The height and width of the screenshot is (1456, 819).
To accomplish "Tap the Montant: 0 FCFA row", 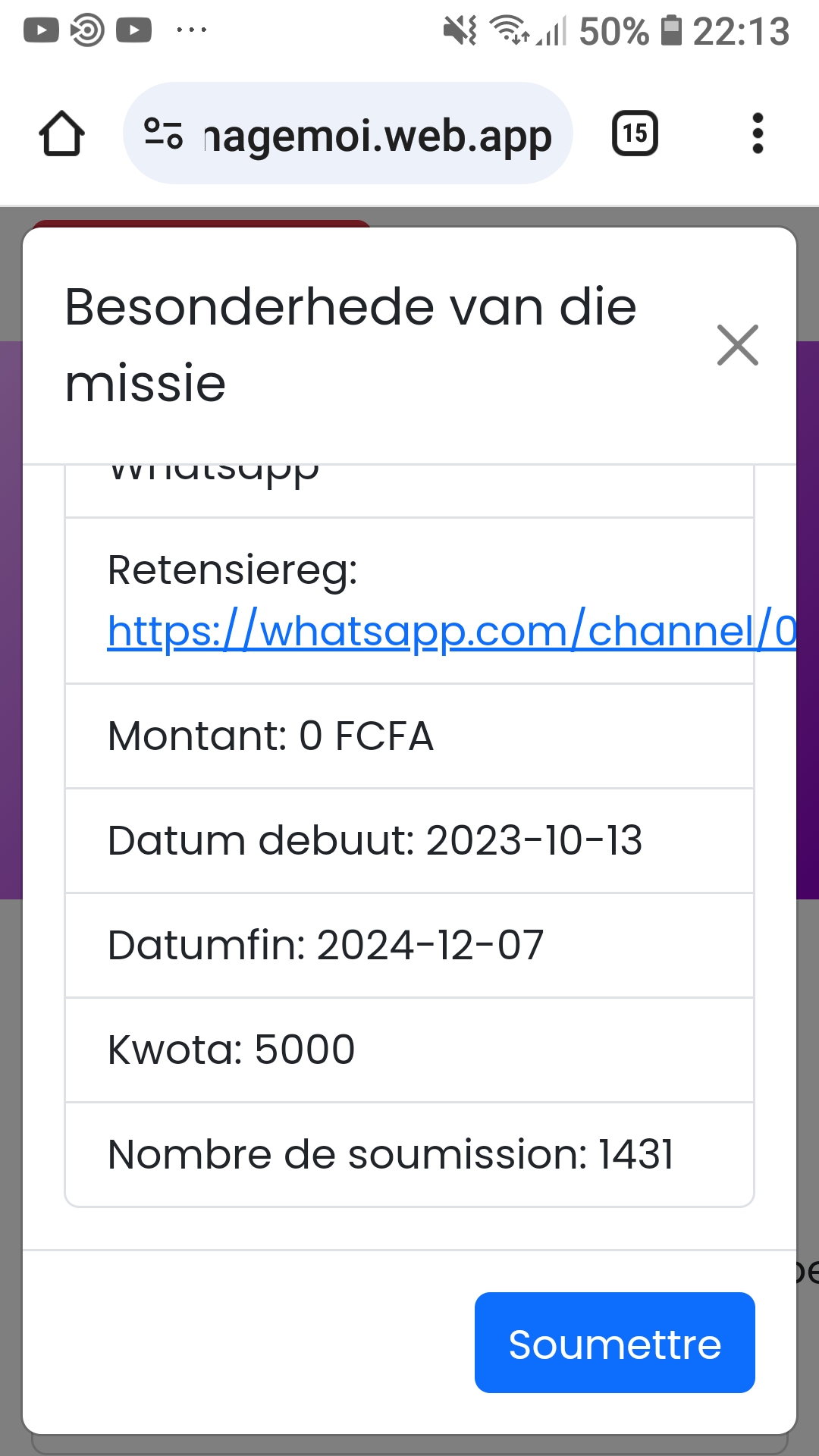I will (409, 736).
